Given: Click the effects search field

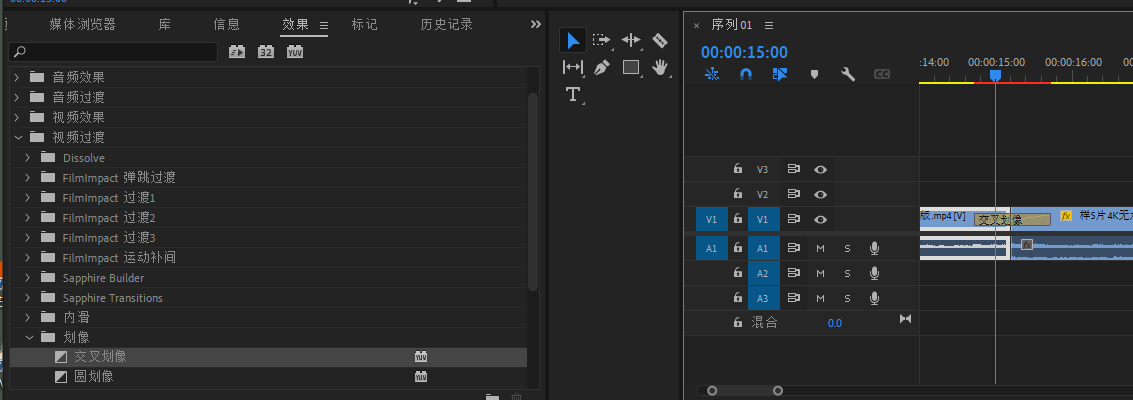Looking at the screenshot, I should point(113,52).
